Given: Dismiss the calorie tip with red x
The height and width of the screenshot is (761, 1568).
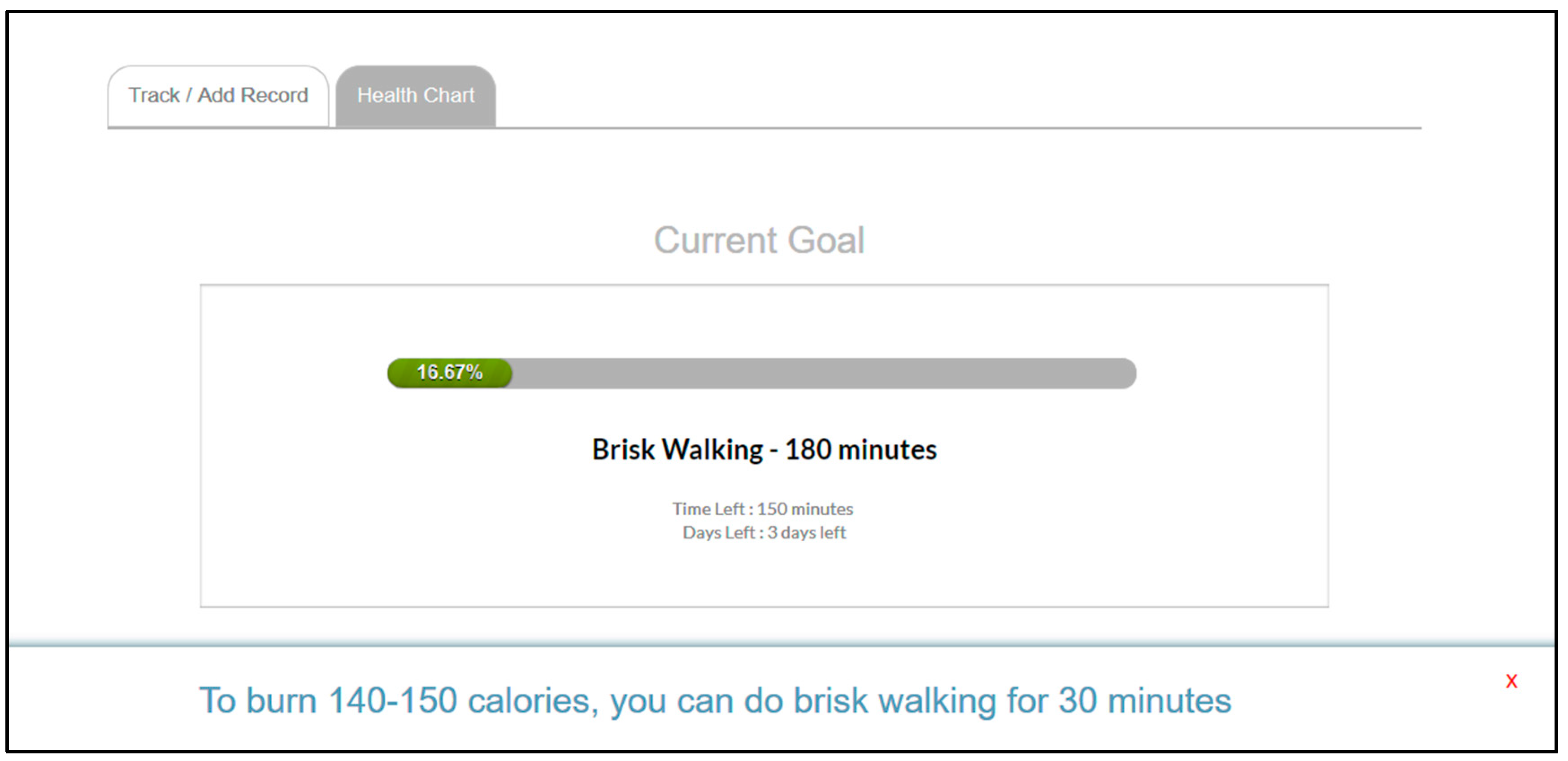Looking at the screenshot, I should click(x=1512, y=681).
